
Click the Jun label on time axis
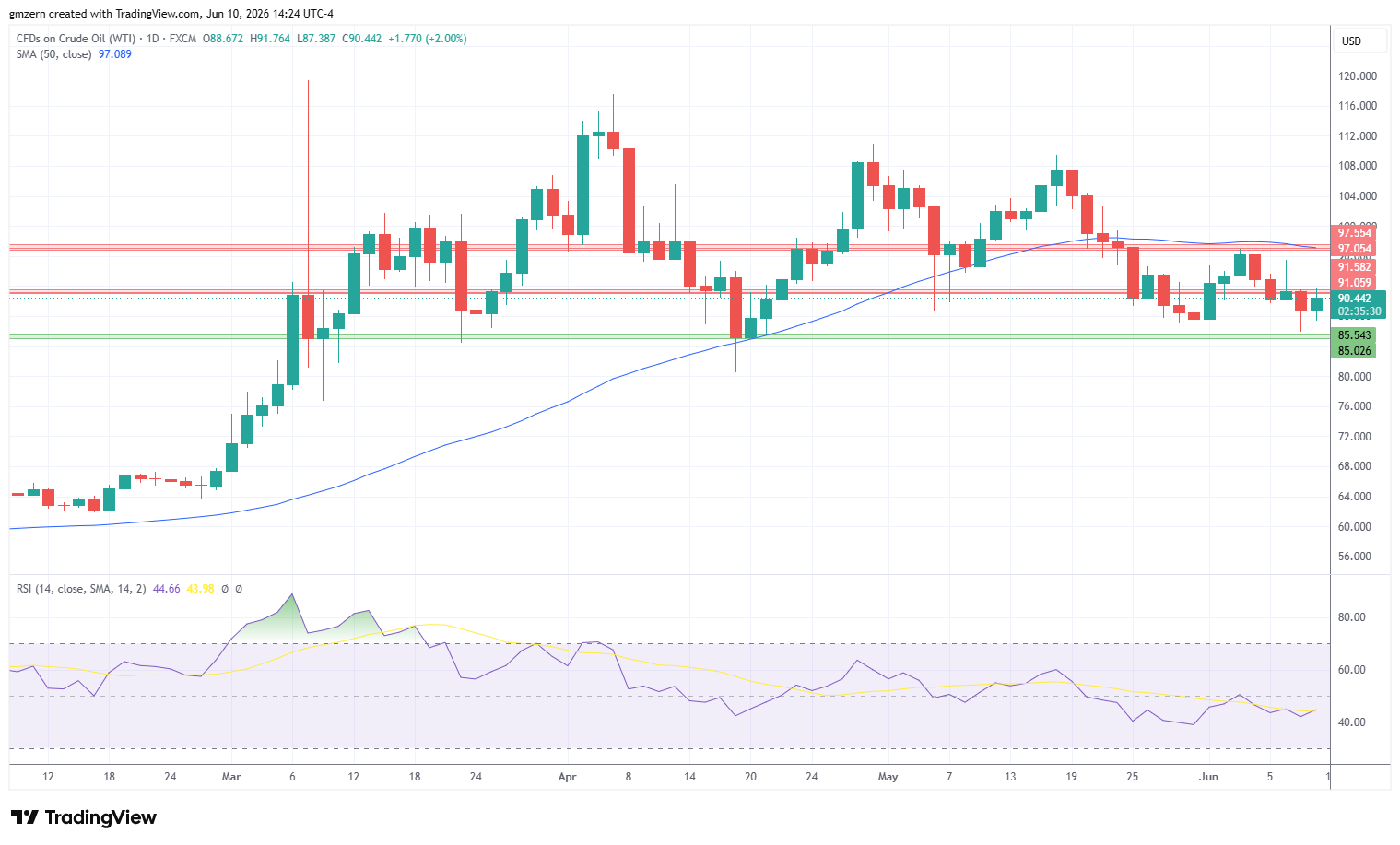pos(1208,777)
